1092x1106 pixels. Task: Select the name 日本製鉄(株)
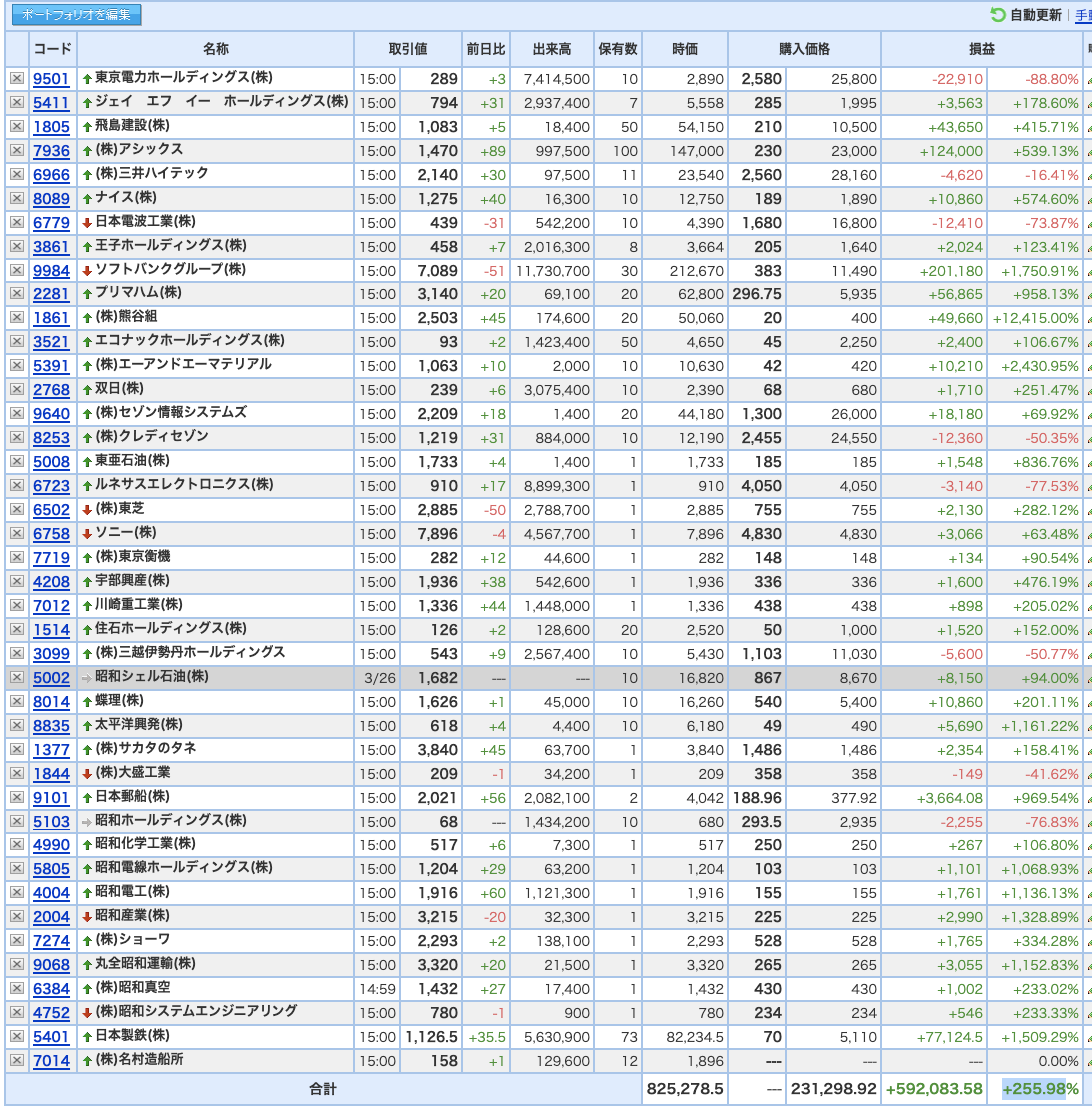(x=132, y=1036)
